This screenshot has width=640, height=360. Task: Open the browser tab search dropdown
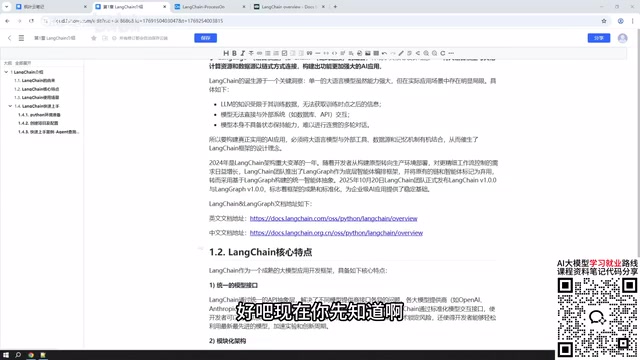(7, 7)
